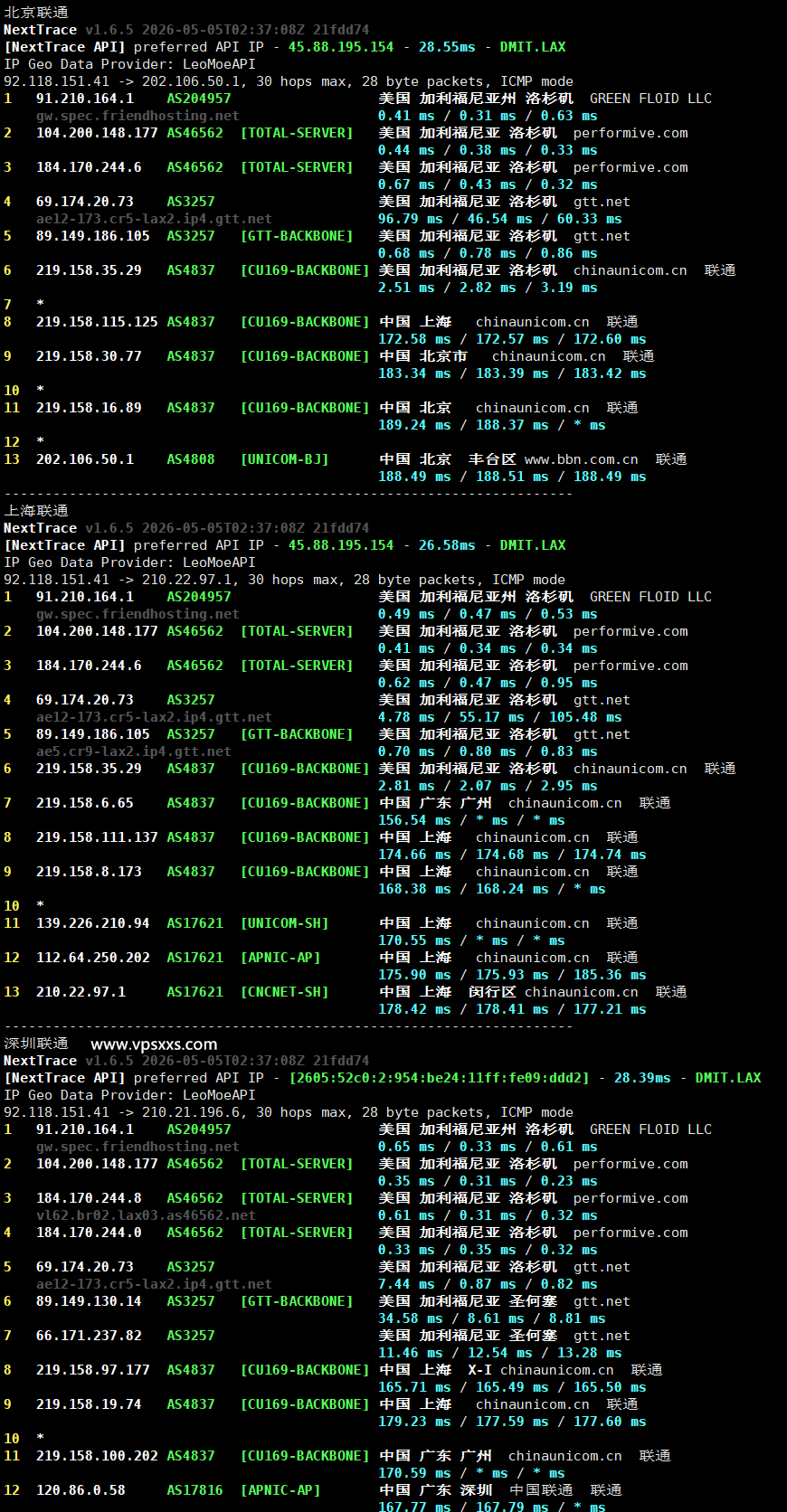Select hop IP 219.158.100.202
Screen dimensions: 787x1512
click(97, 1456)
